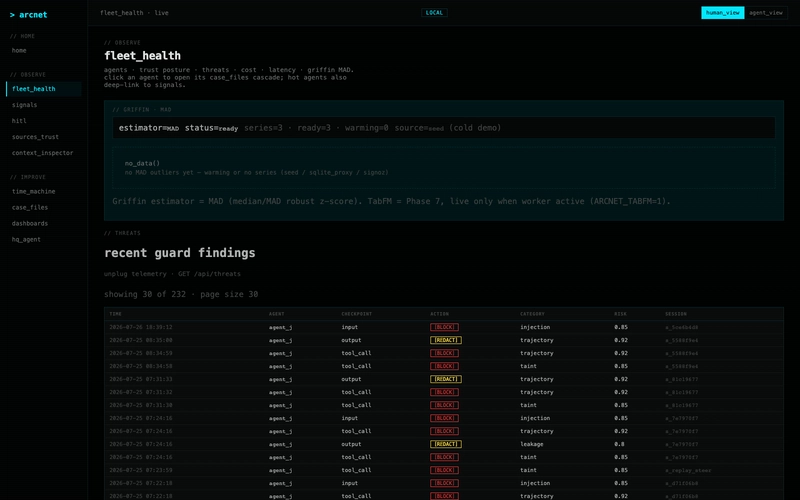
Task: Go to the hitl page
Action: pyautogui.click(x=19, y=121)
